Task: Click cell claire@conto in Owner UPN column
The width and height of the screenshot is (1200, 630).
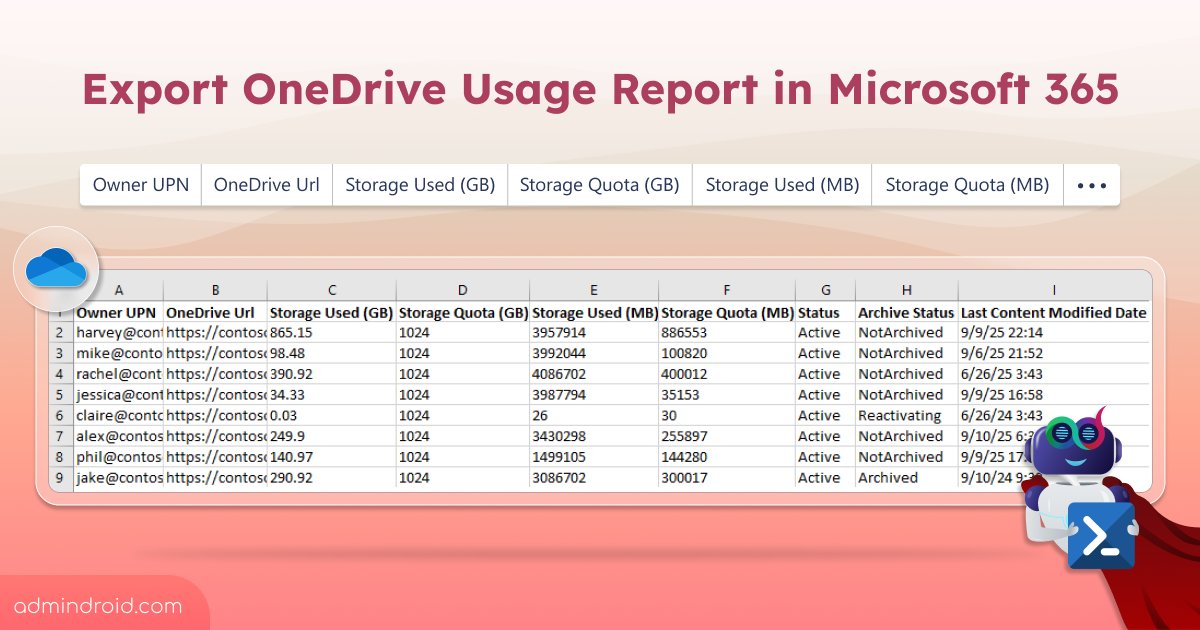Action: coord(118,415)
